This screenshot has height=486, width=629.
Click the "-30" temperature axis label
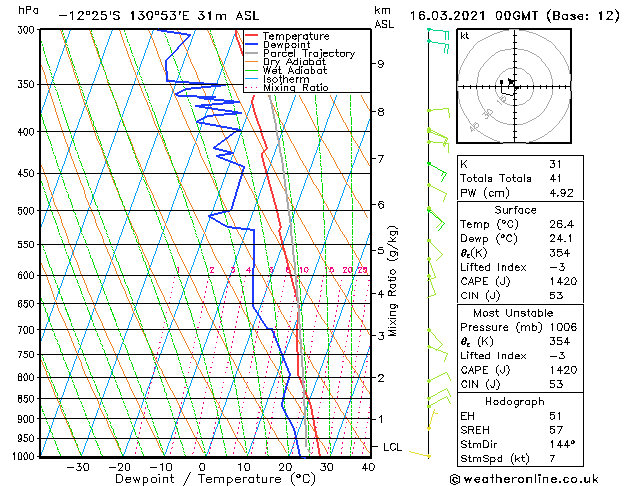[78, 468]
